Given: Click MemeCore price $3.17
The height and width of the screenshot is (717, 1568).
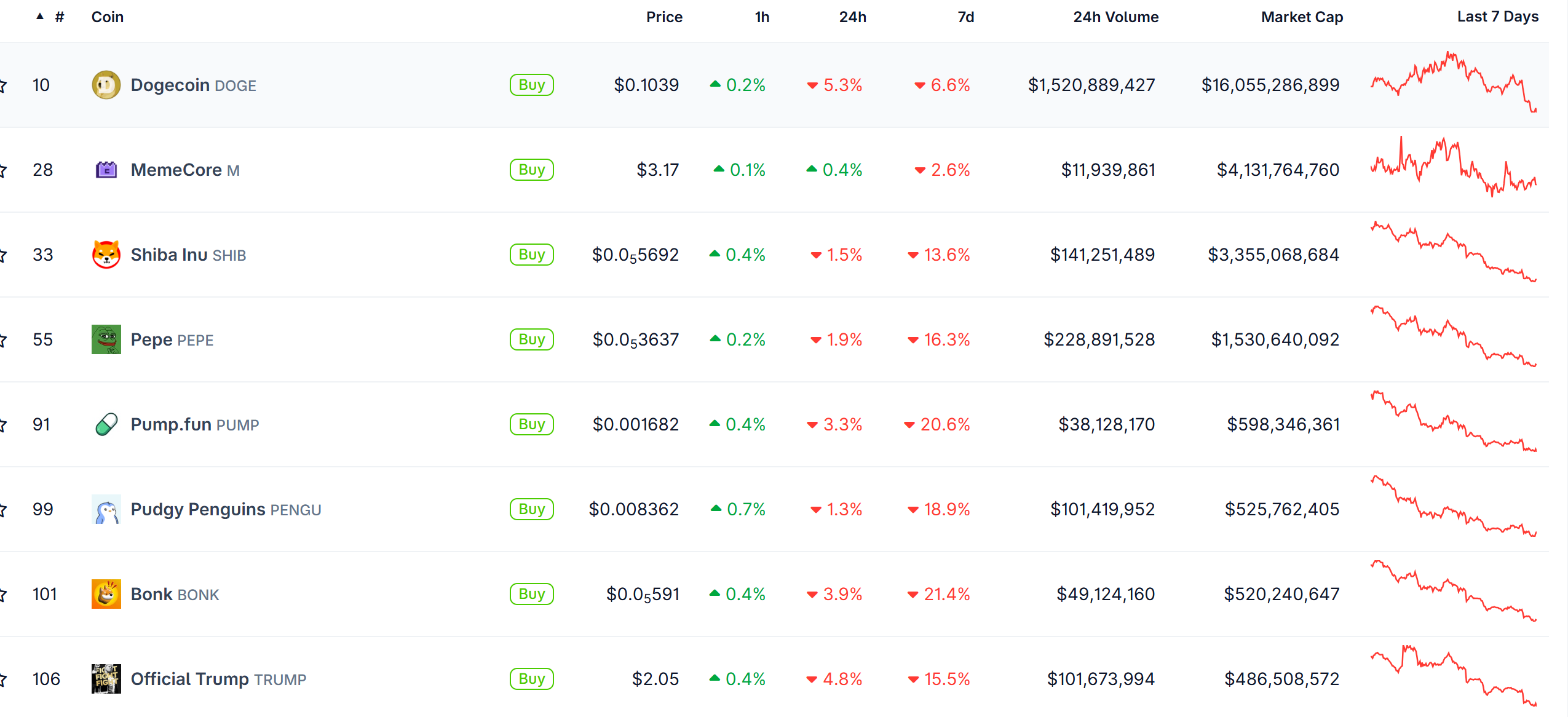Looking at the screenshot, I should point(658,170).
